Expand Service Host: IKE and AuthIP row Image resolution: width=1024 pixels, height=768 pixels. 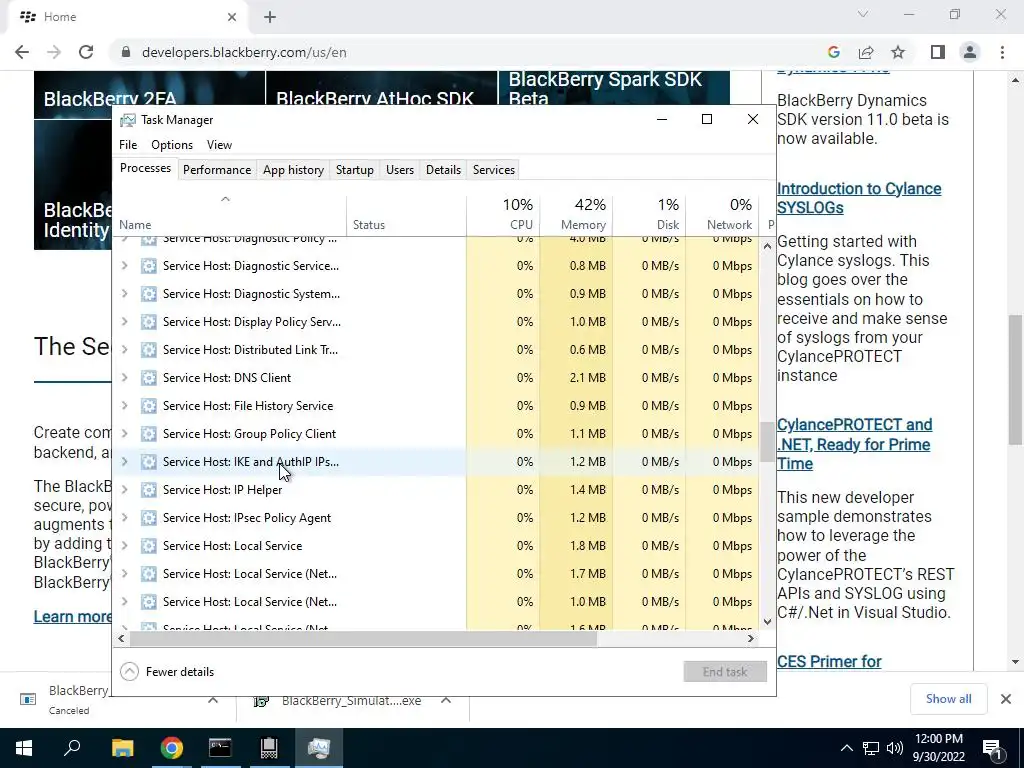point(124,462)
